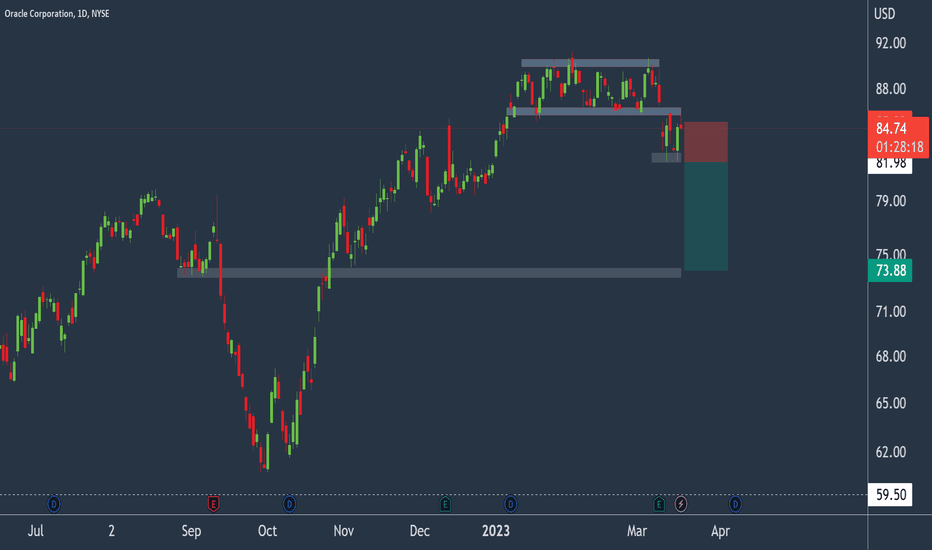
Task: Click the current price label 84.74
Action: (891, 128)
